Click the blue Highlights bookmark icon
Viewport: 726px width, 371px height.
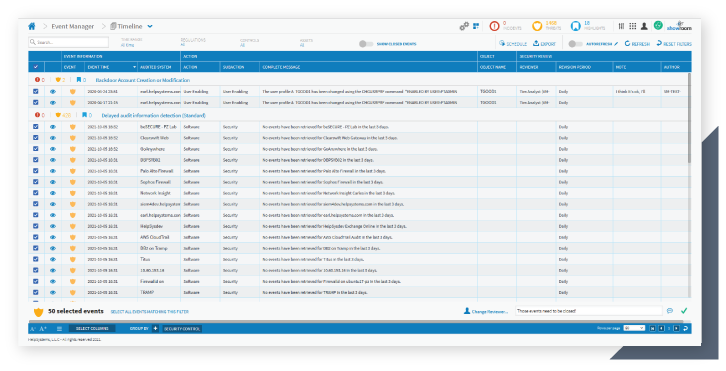(x=576, y=26)
